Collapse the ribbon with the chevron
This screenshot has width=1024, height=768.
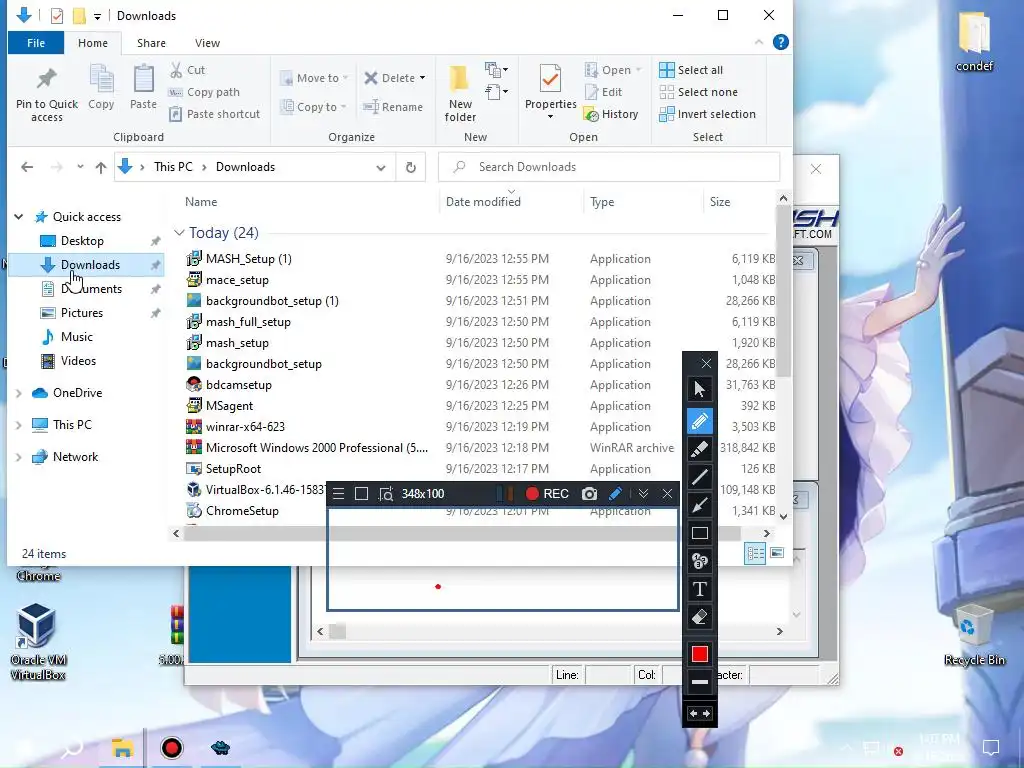[x=759, y=42]
